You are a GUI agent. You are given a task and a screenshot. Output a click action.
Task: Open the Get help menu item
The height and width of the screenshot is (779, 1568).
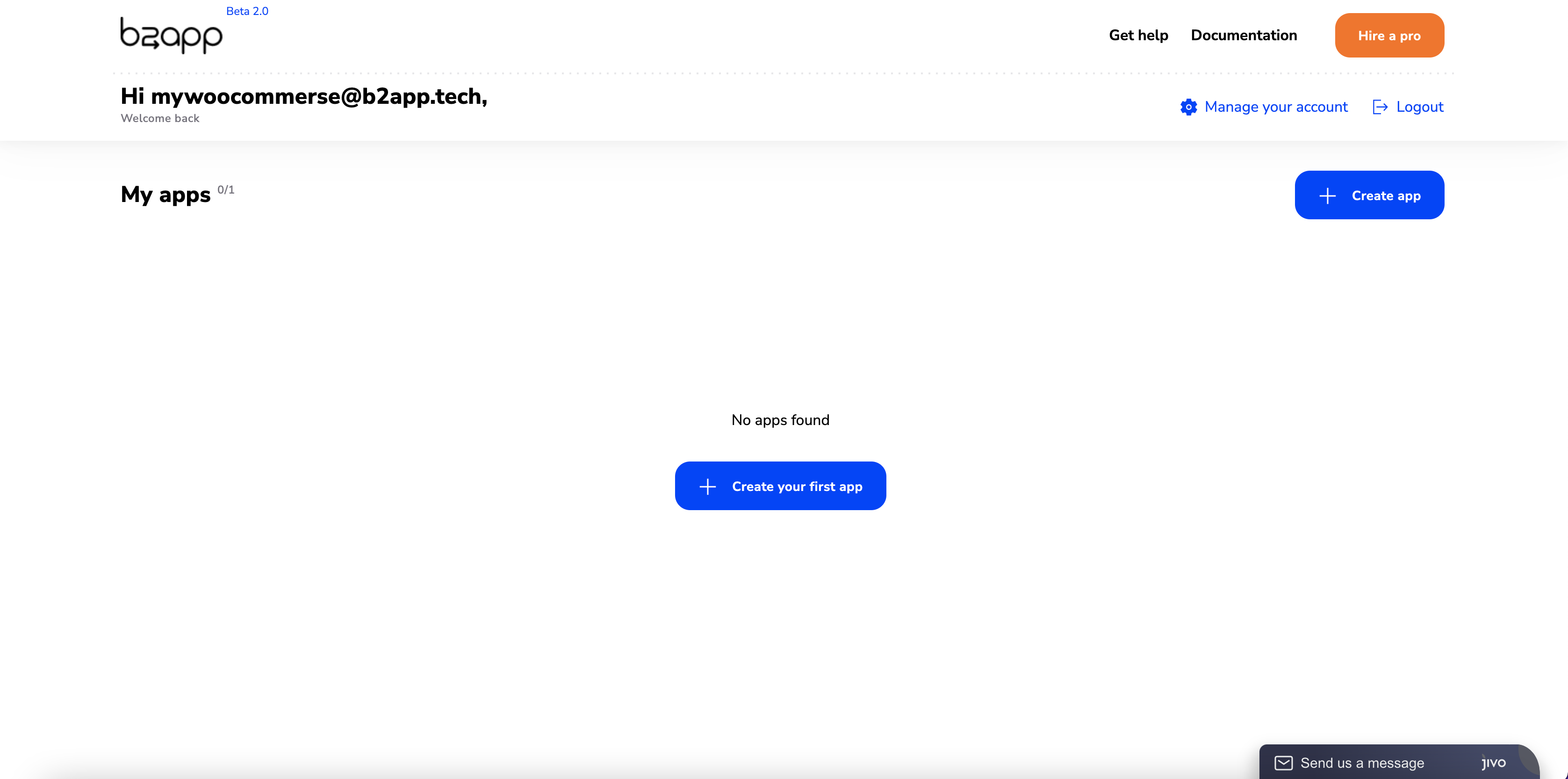pos(1138,35)
